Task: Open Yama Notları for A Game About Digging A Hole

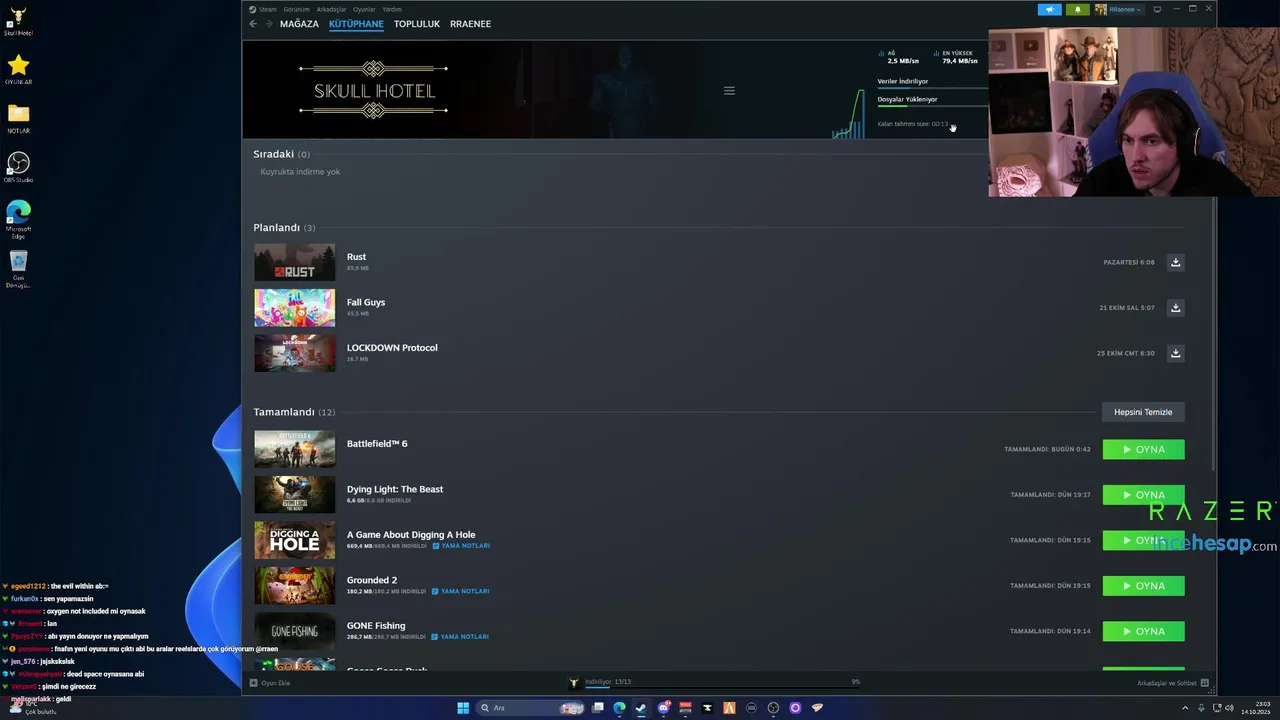Action: [x=461, y=546]
